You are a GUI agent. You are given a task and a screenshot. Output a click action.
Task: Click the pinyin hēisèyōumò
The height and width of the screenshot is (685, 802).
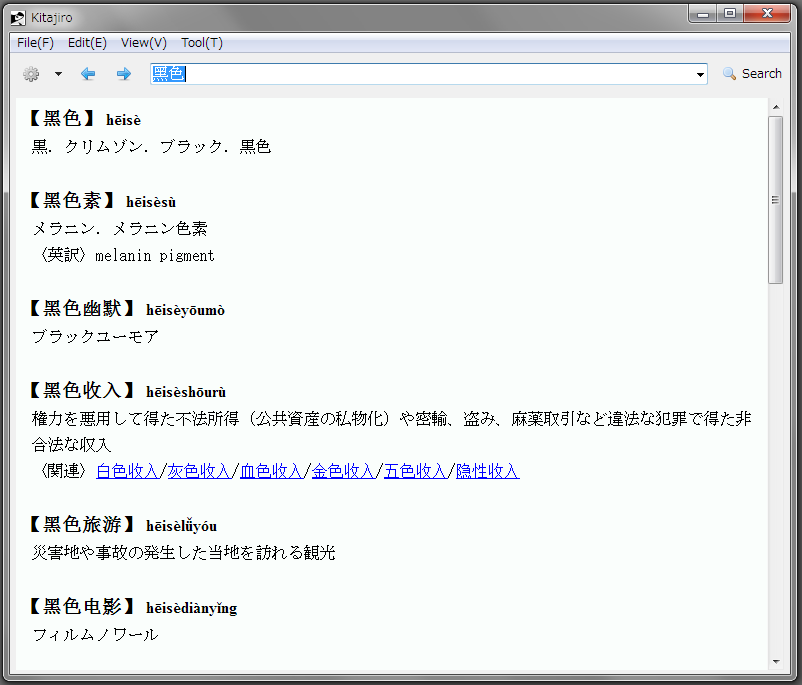click(x=185, y=311)
